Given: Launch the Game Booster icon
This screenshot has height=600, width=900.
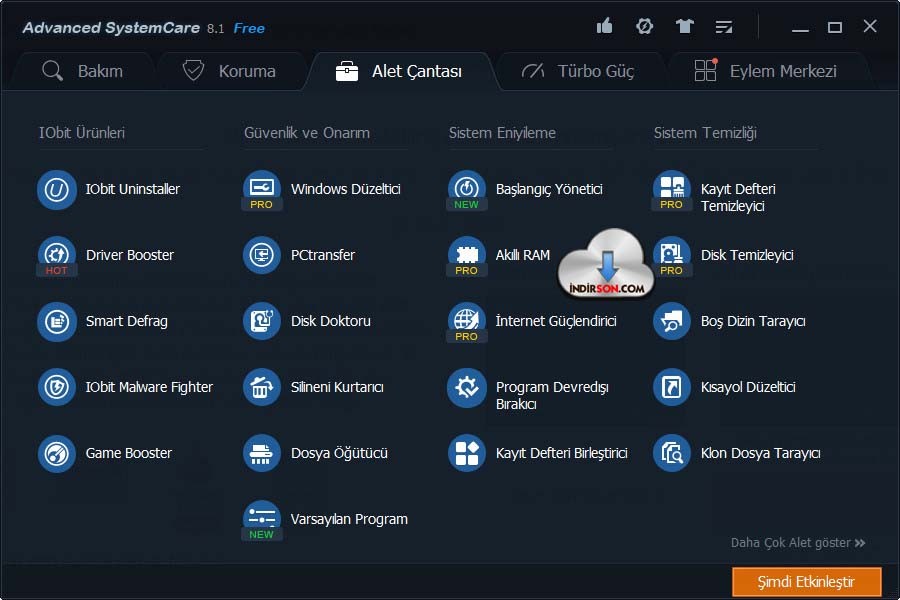Looking at the screenshot, I should point(57,454).
